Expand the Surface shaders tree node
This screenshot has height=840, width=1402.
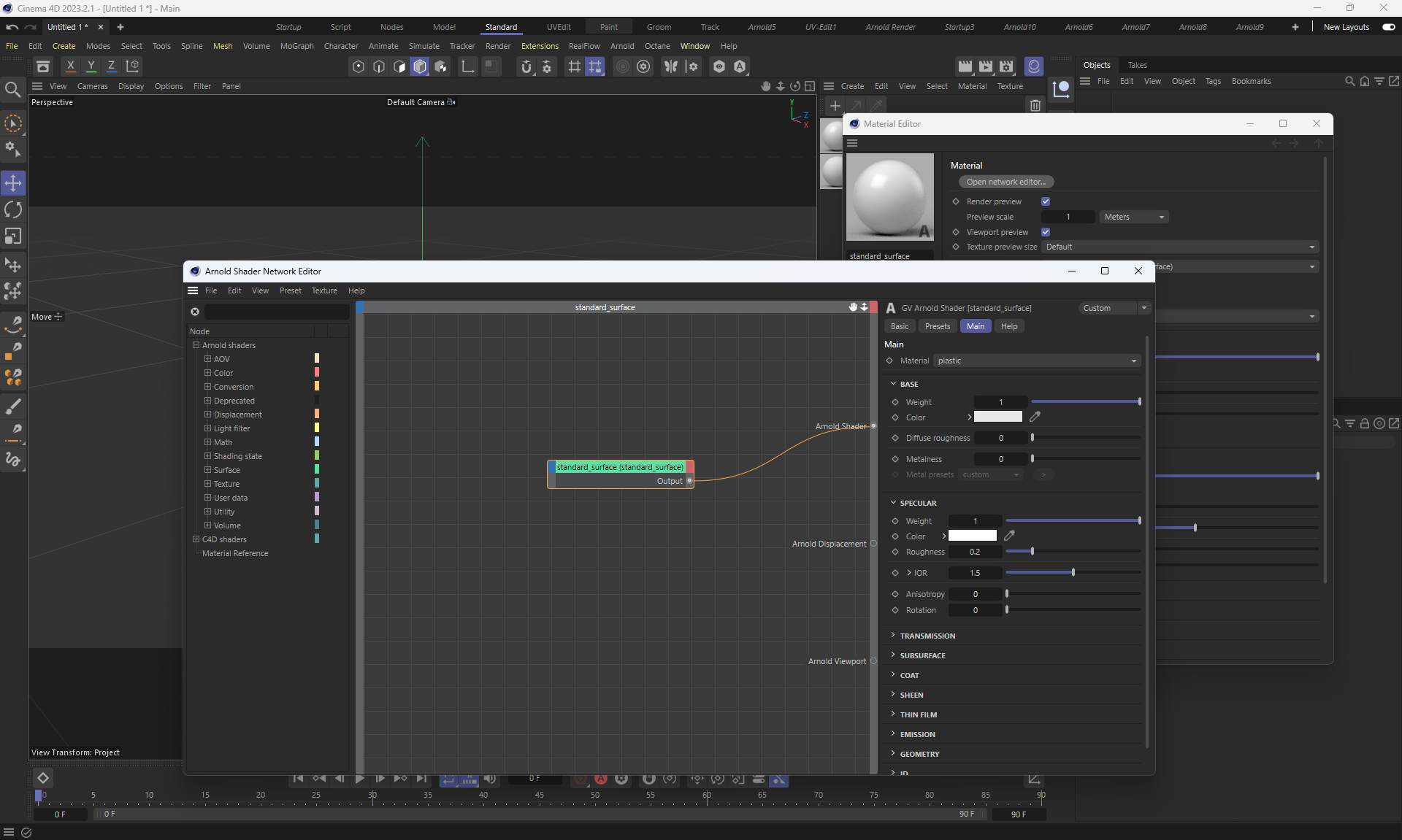pos(207,470)
